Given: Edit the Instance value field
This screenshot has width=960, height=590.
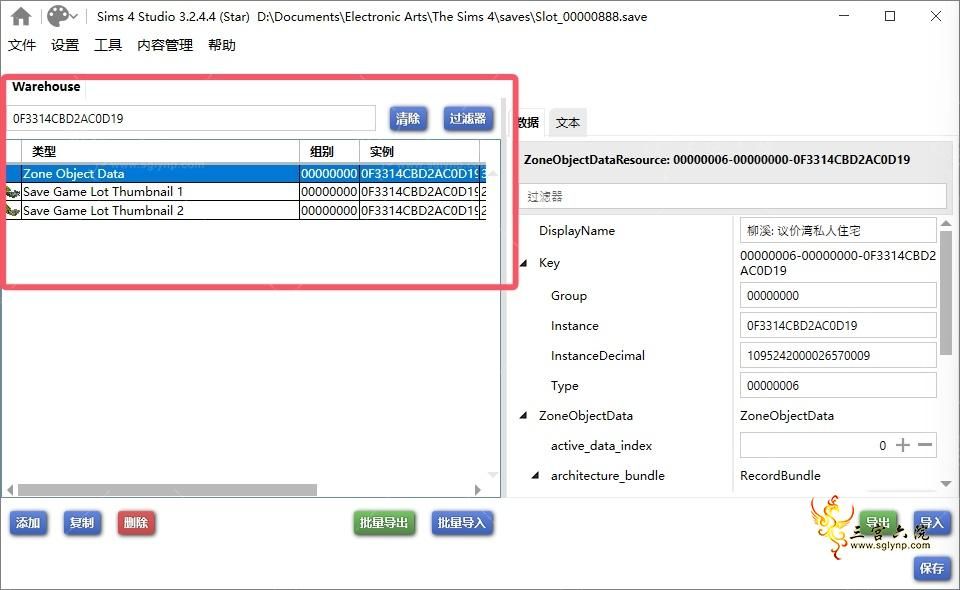Looking at the screenshot, I should point(838,326).
